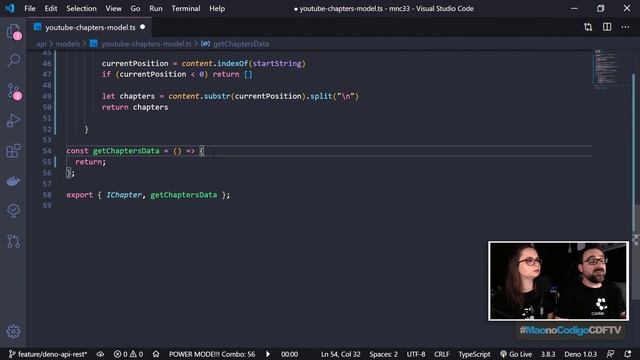Open the Extensions view icon
The width and height of the screenshot is (640, 360).
click(x=13, y=151)
